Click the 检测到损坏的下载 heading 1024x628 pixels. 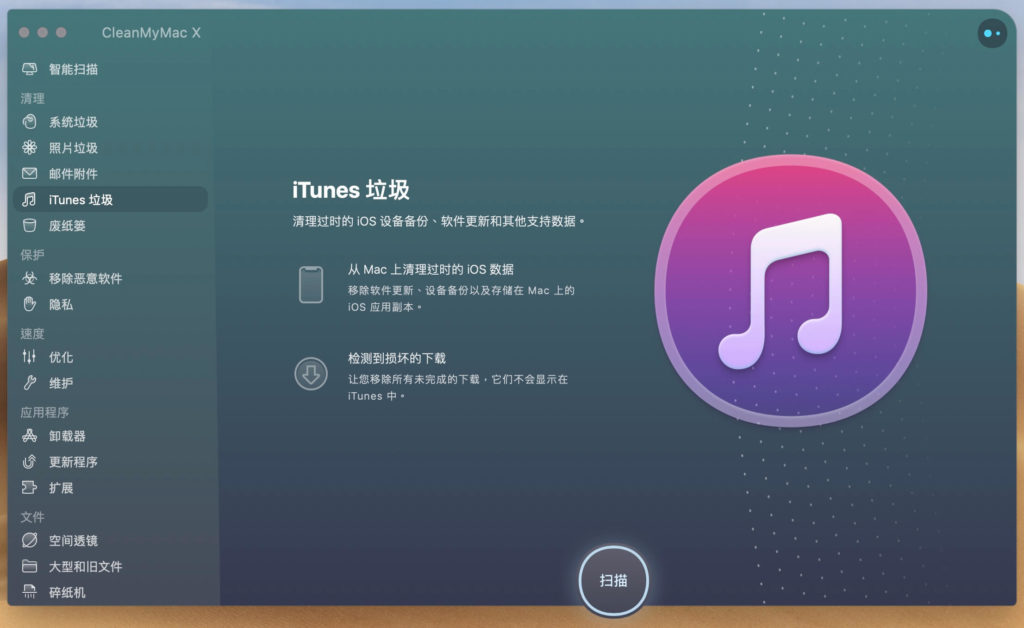point(396,358)
